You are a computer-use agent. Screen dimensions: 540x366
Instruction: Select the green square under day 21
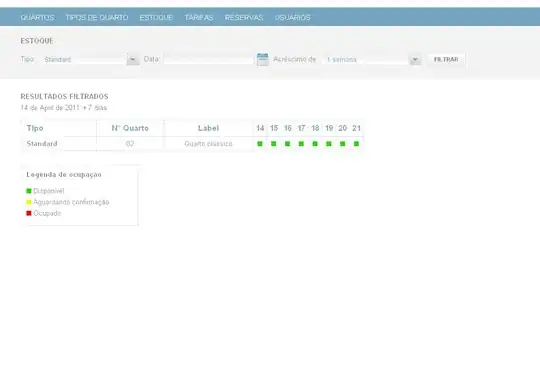[x=356, y=144]
